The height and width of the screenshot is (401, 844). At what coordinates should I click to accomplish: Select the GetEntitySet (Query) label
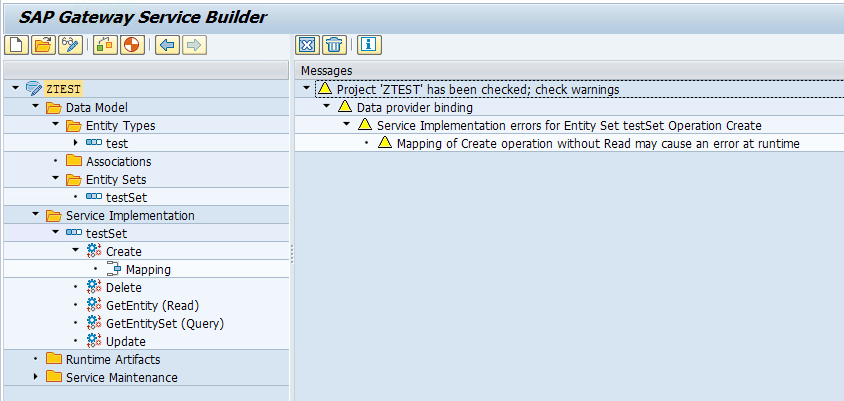pyautogui.click(x=165, y=323)
